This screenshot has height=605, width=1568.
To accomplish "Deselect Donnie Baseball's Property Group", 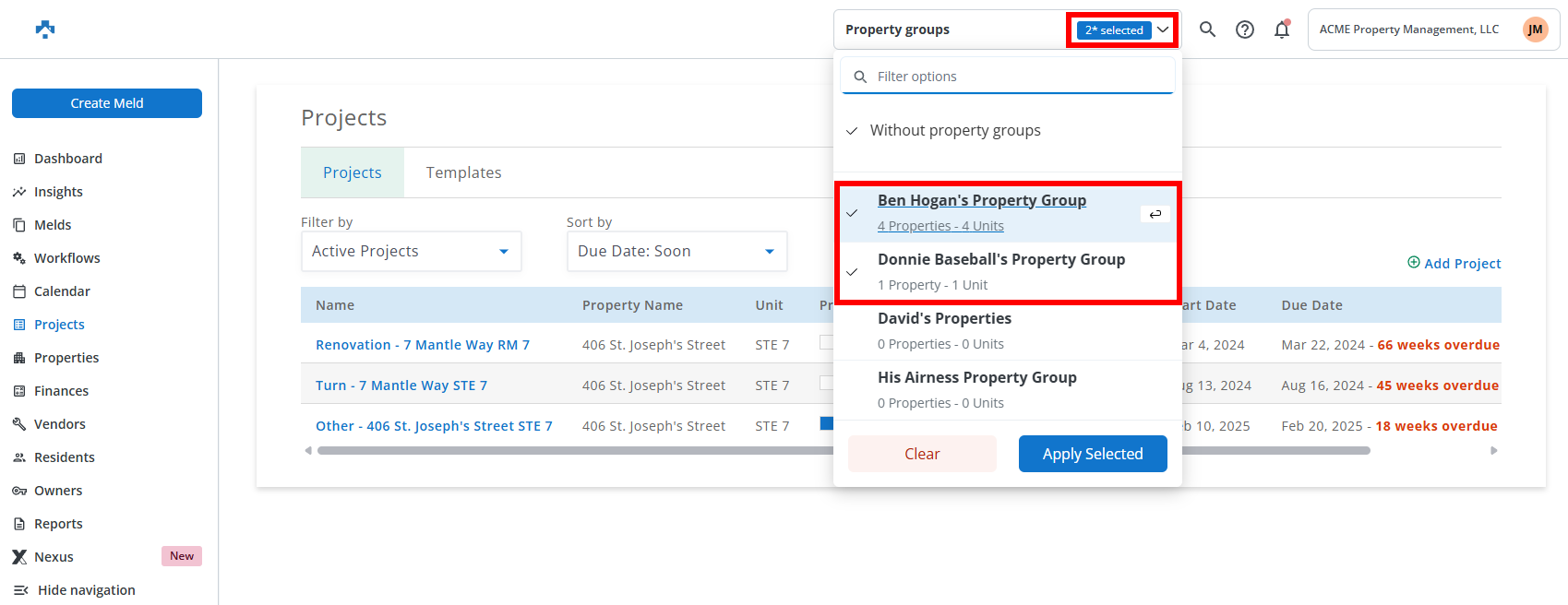I will [x=1000, y=272].
